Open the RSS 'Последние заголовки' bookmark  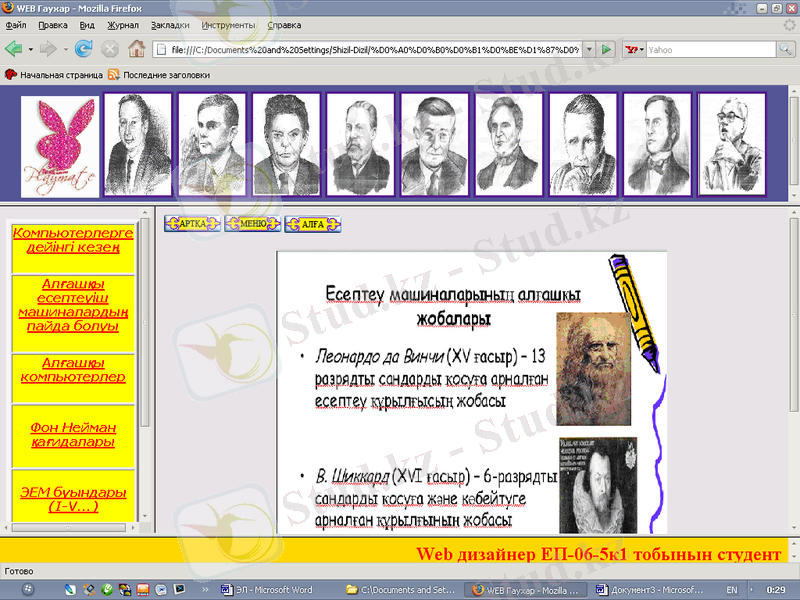pyautogui.click(x=159, y=74)
